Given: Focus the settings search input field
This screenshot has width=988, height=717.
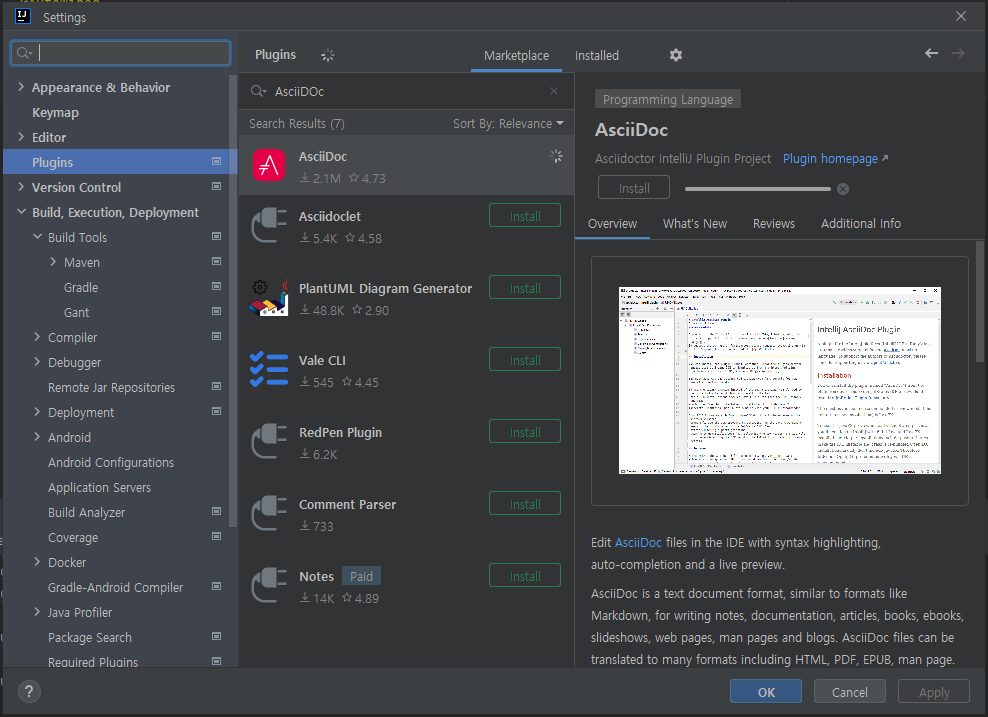Looking at the screenshot, I should click(120, 53).
